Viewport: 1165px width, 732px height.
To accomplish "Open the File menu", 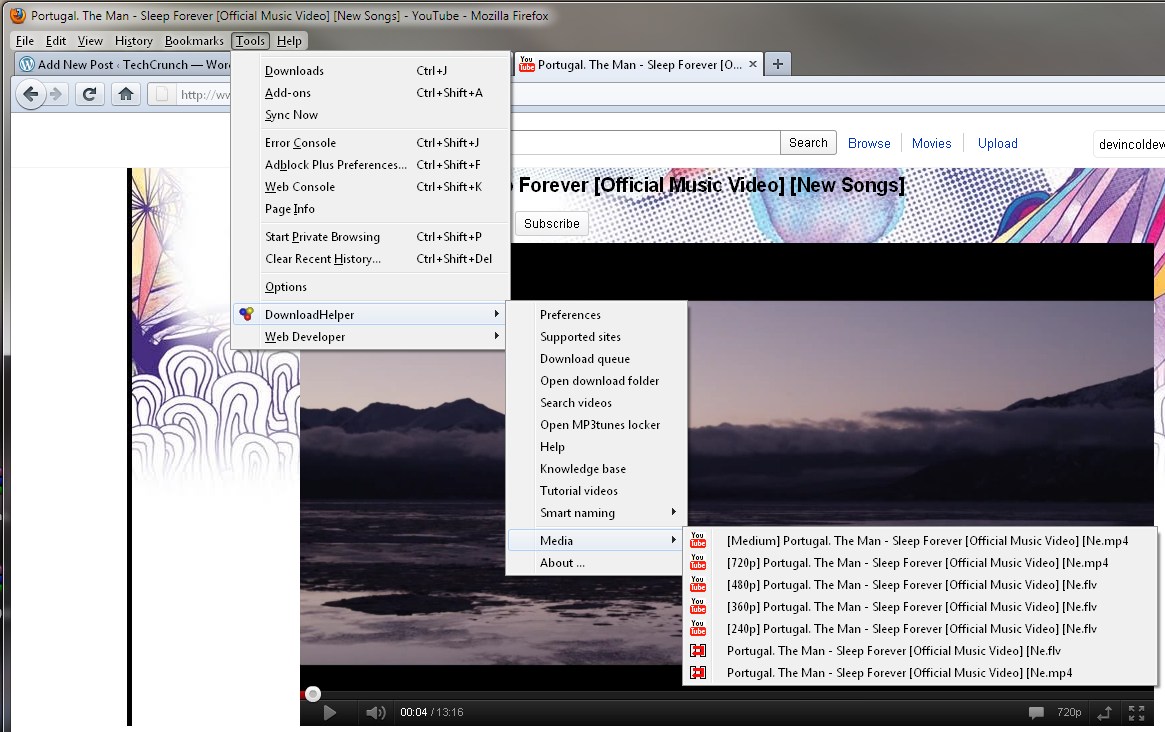I will pyautogui.click(x=25, y=41).
